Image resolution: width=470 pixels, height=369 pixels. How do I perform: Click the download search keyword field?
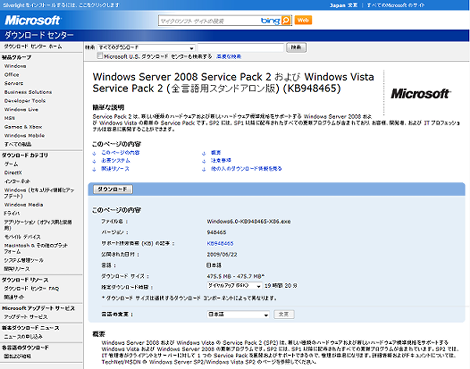240,48
